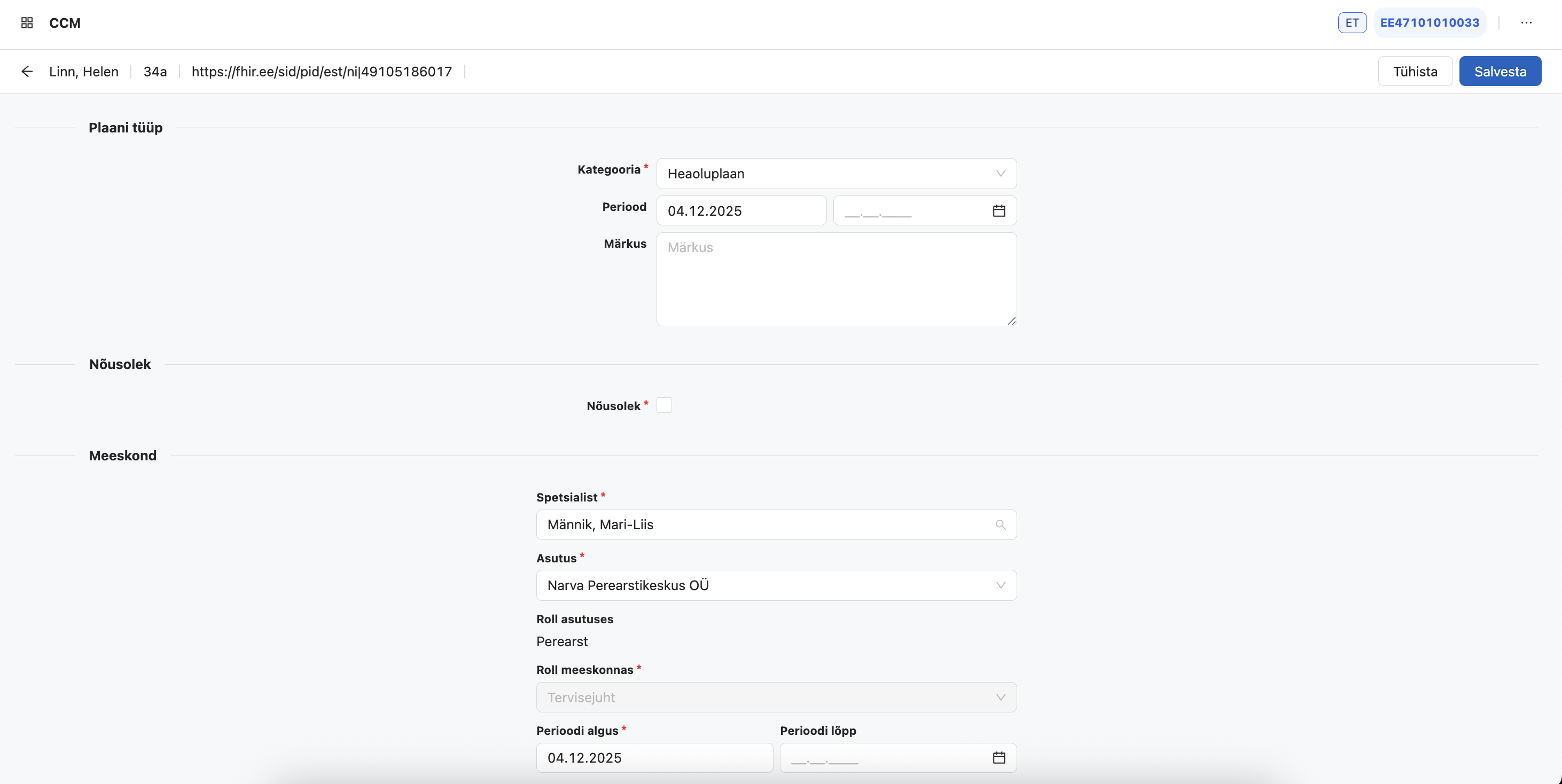This screenshot has width=1562, height=784.
Task: Open the three-dot overflow menu
Action: coord(1527,23)
